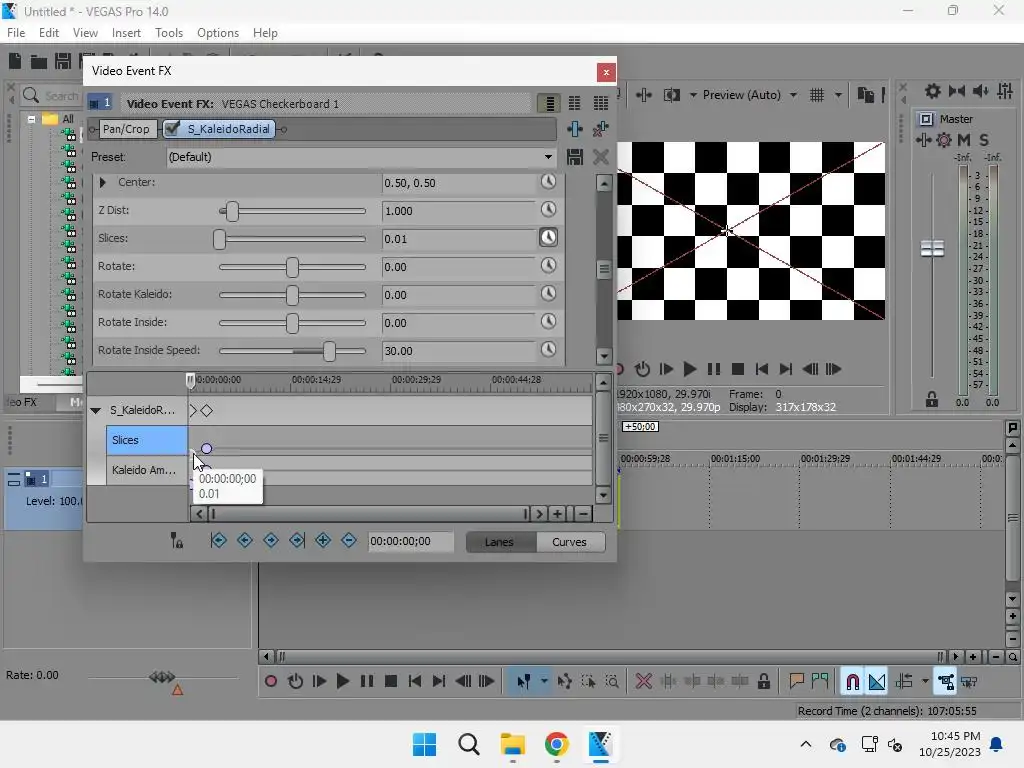Open Master bus settings gear

(x=933, y=91)
